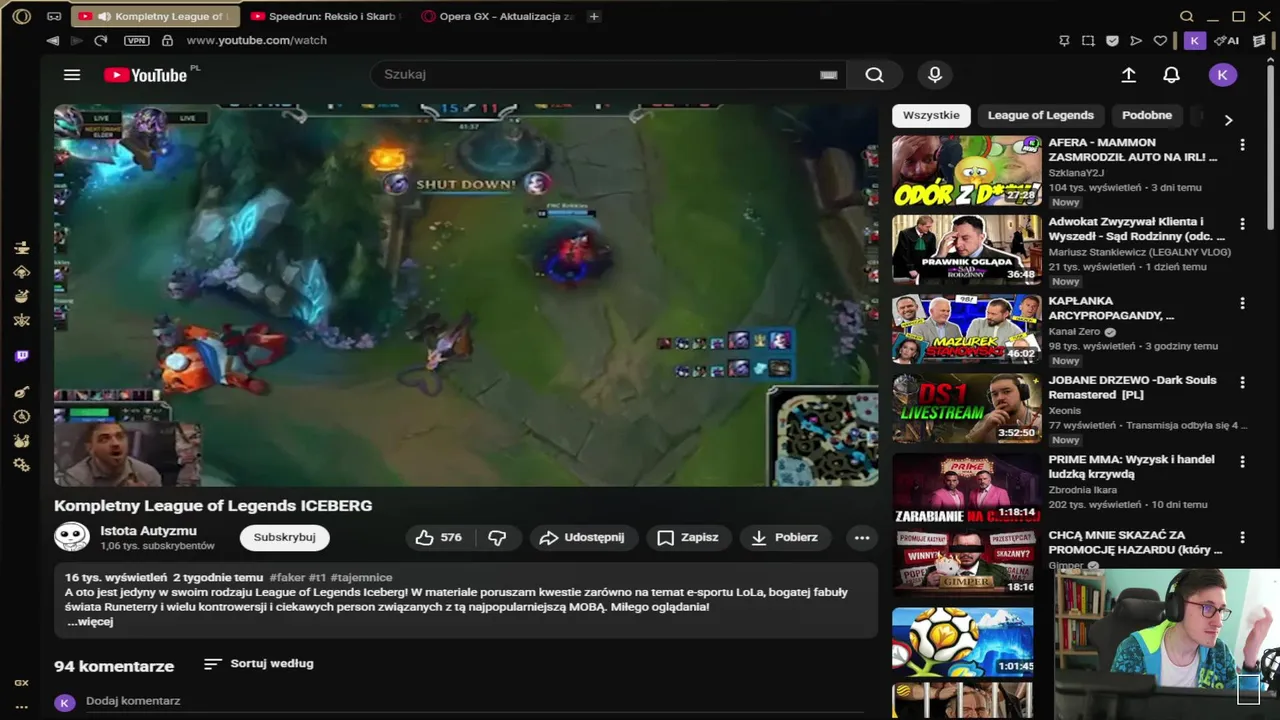
Task: Click the #tajemnice hashtag
Action: (361, 578)
